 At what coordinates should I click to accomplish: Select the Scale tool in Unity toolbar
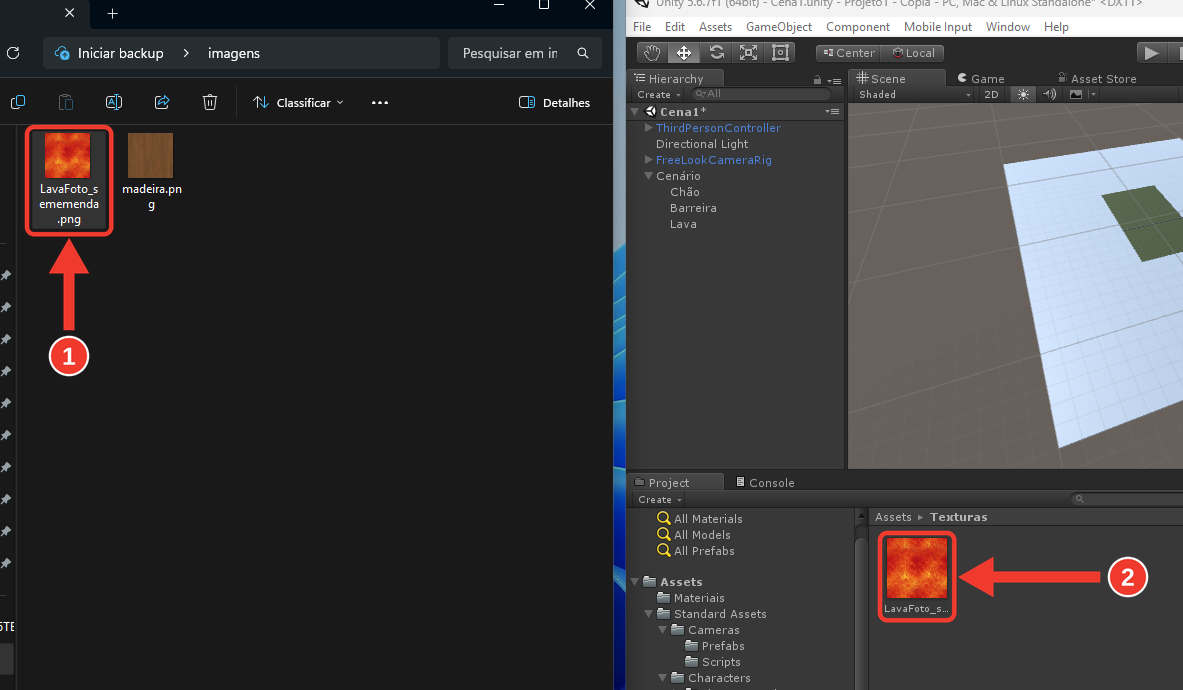pyautogui.click(x=748, y=53)
